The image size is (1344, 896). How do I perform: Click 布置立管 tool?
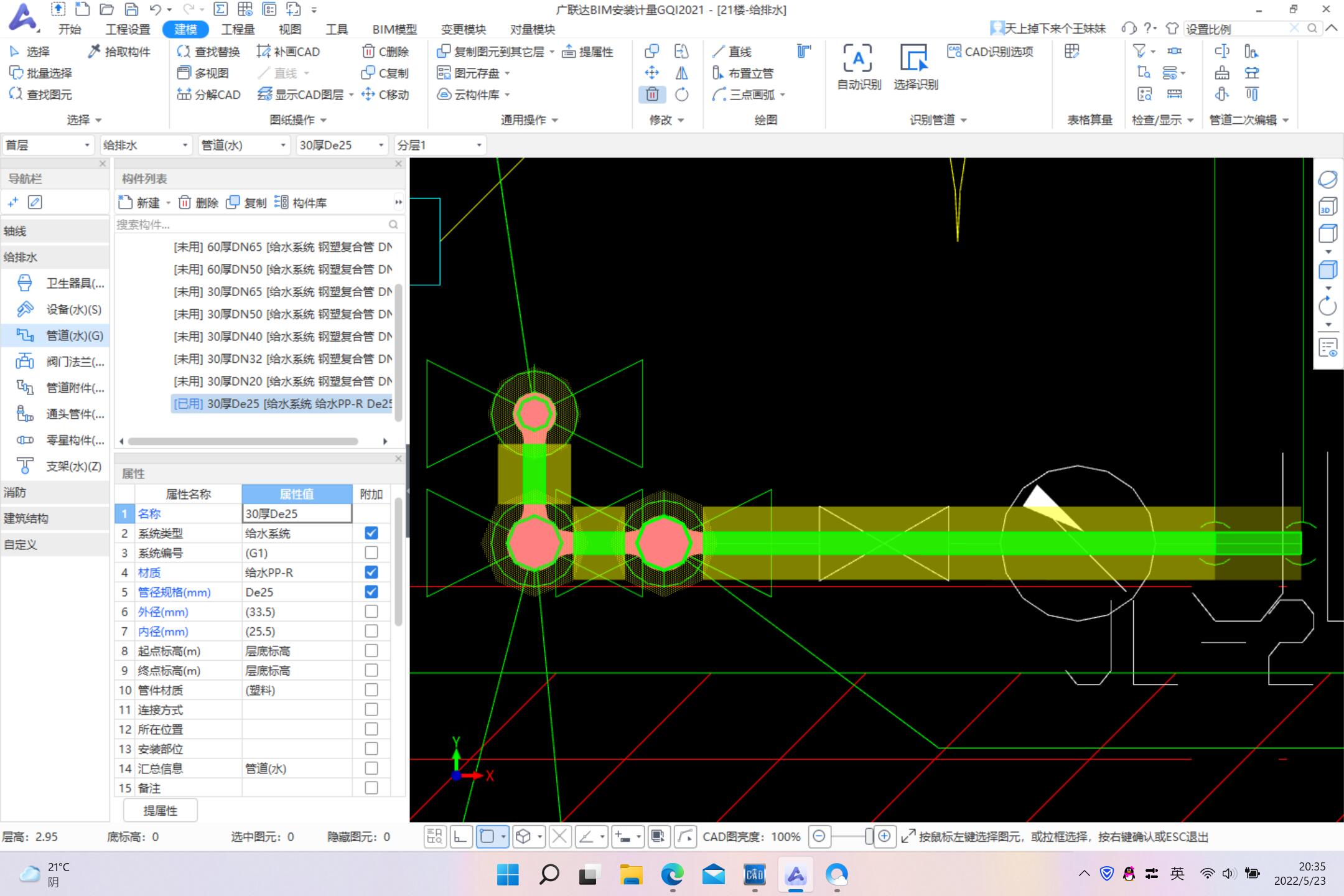click(x=744, y=73)
